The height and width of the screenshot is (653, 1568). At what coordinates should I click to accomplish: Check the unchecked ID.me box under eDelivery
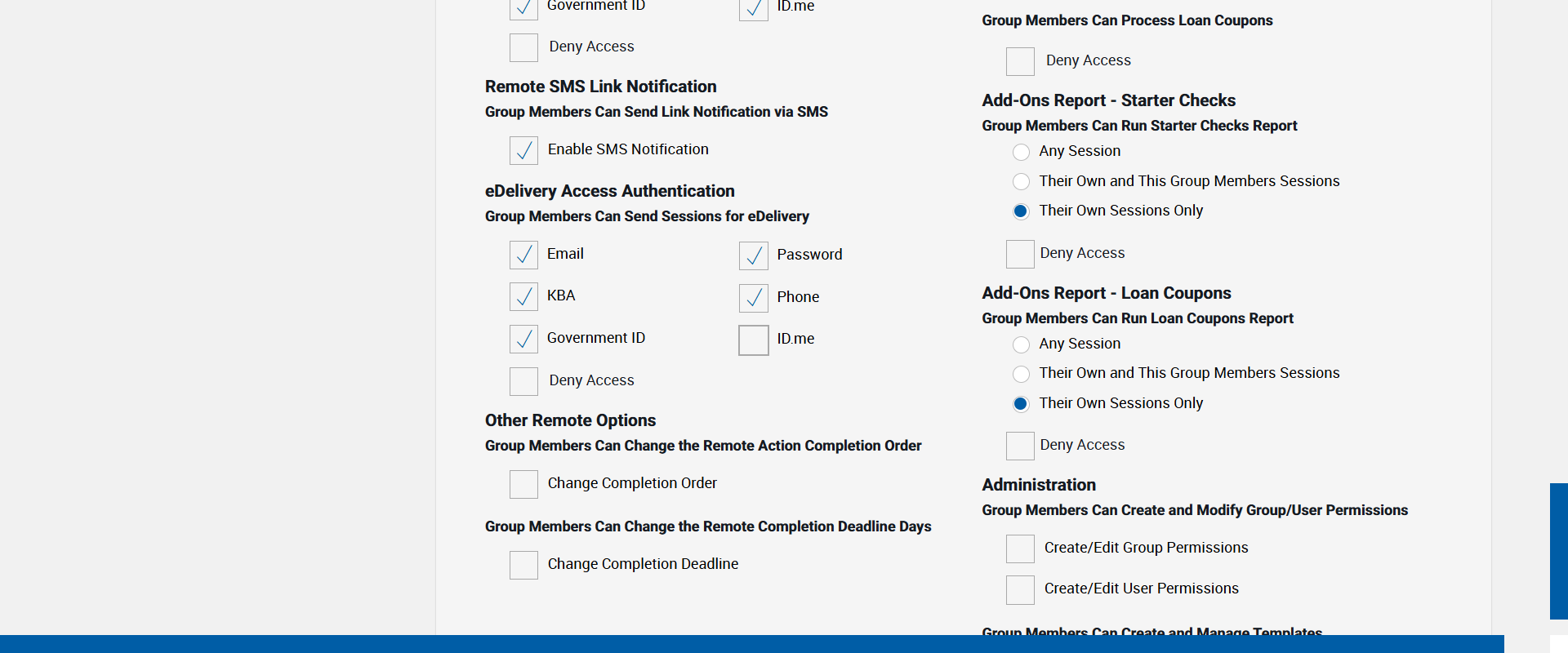(x=754, y=340)
